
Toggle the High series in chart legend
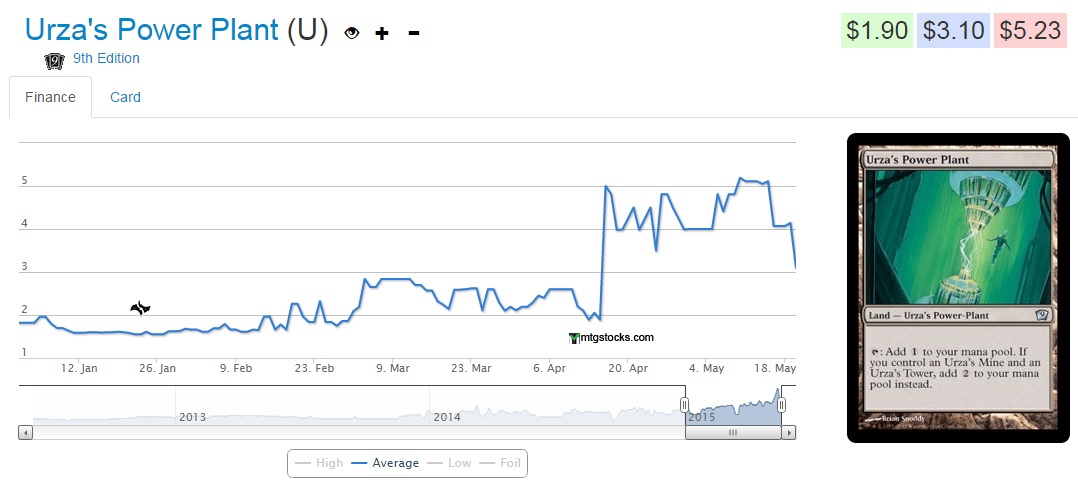pyautogui.click(x=318, y=463)
